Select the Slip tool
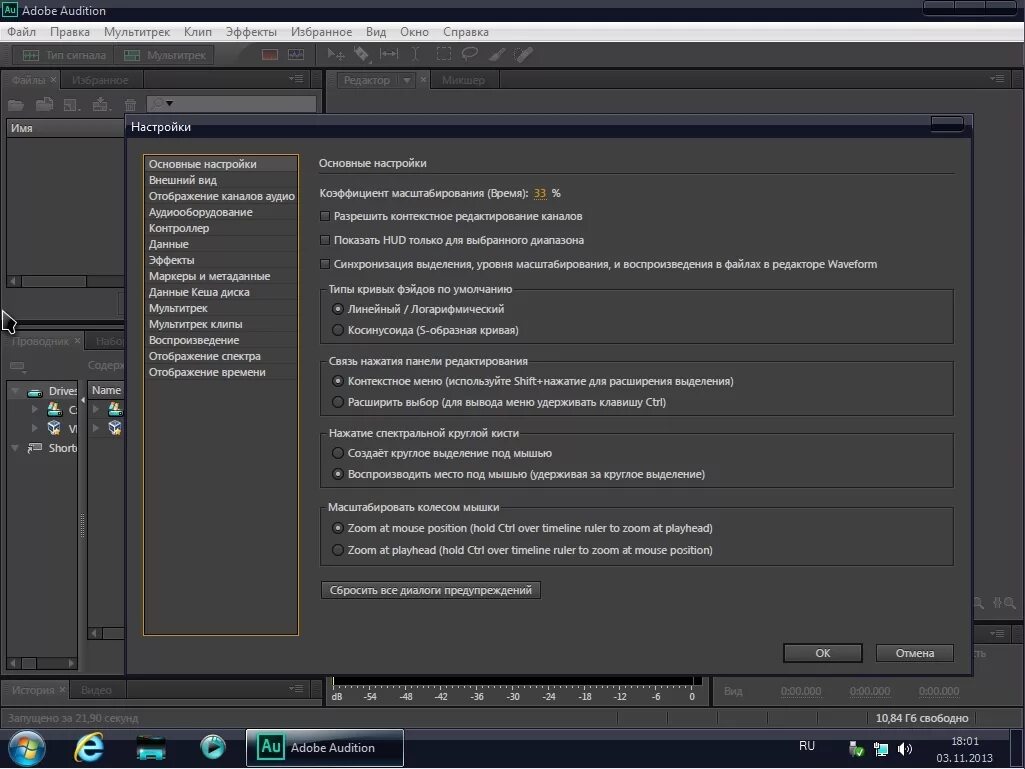 click(x=389, y=54)
